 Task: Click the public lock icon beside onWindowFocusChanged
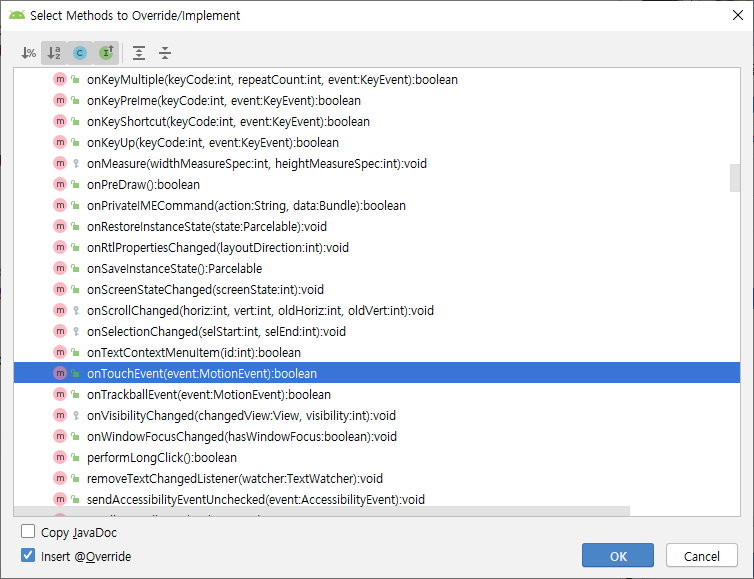(x=75, y=436)
